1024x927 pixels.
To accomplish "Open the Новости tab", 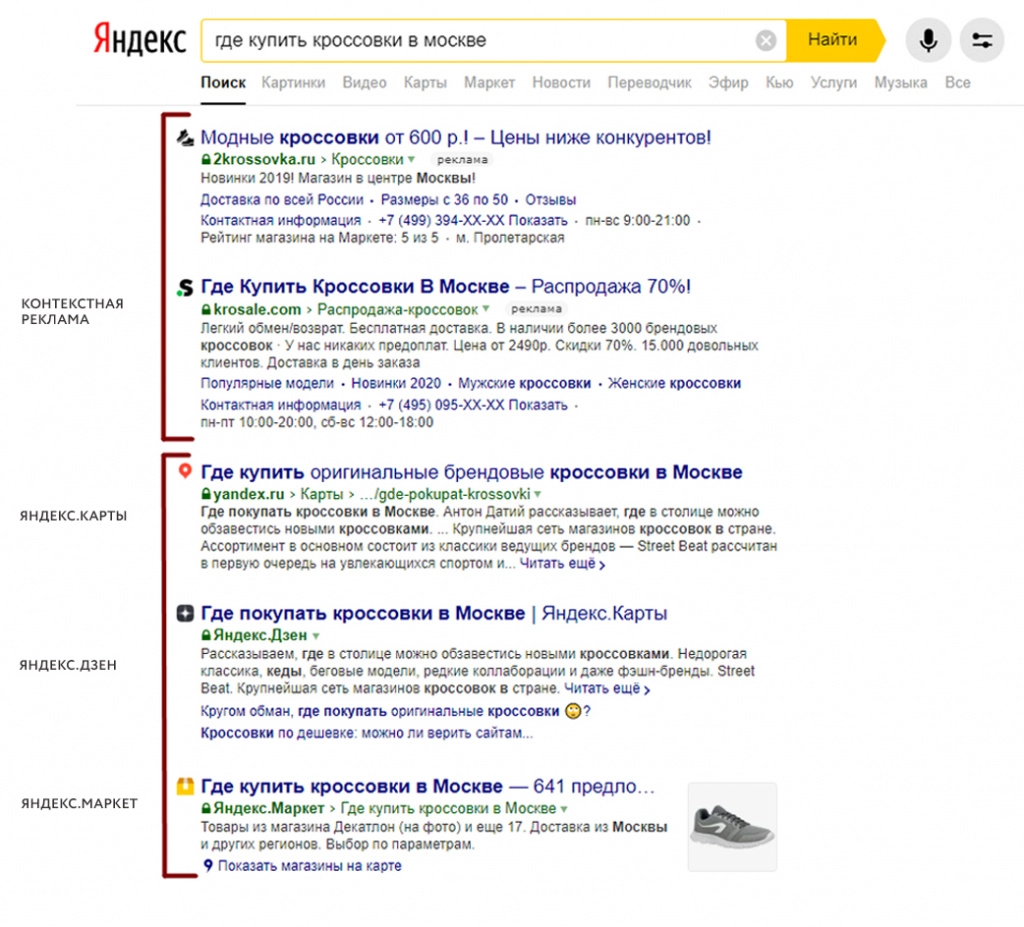I will (561, 83).
